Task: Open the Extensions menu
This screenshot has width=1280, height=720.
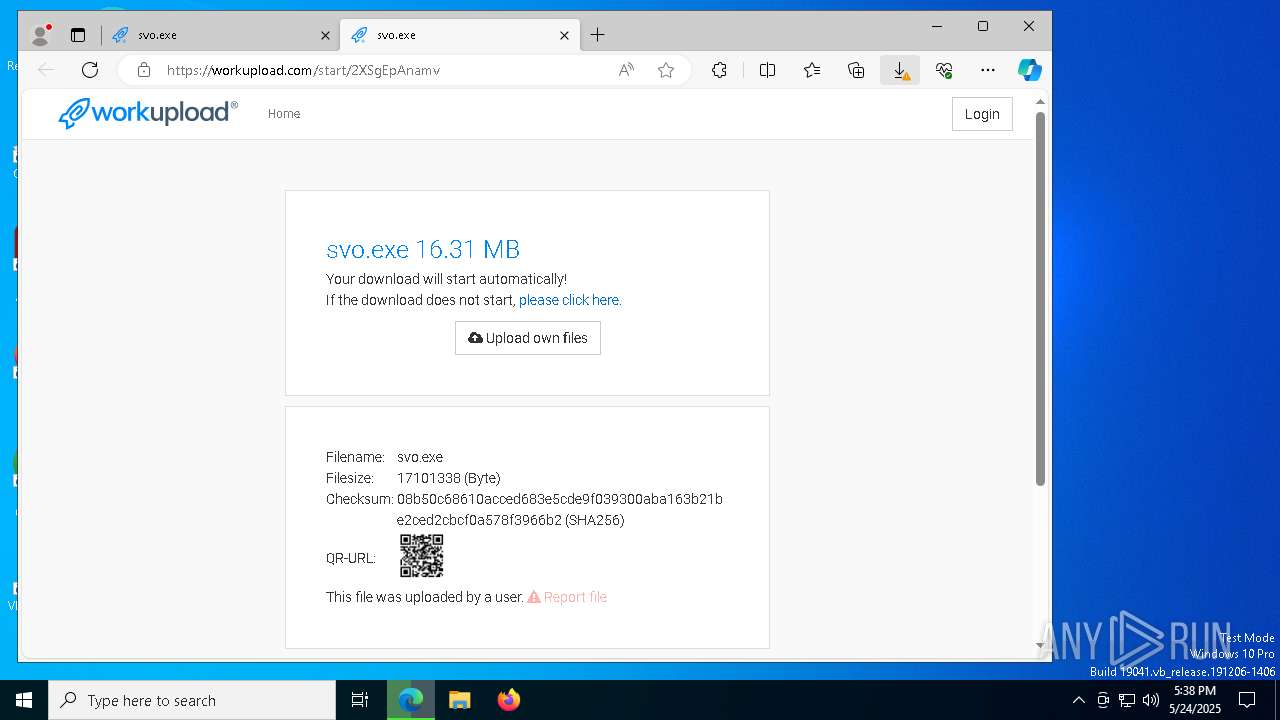Action: pos(719,70)
